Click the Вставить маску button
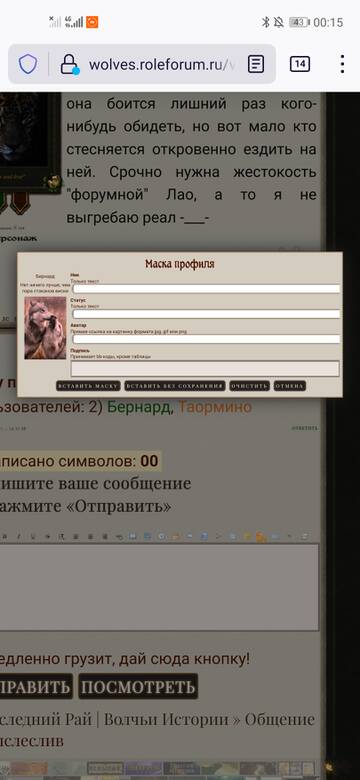Screen dimensions: 360x780 click(88, 386)
